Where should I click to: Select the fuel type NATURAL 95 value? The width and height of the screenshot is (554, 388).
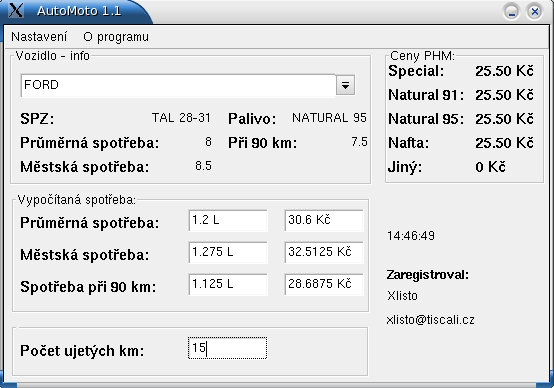329,118
